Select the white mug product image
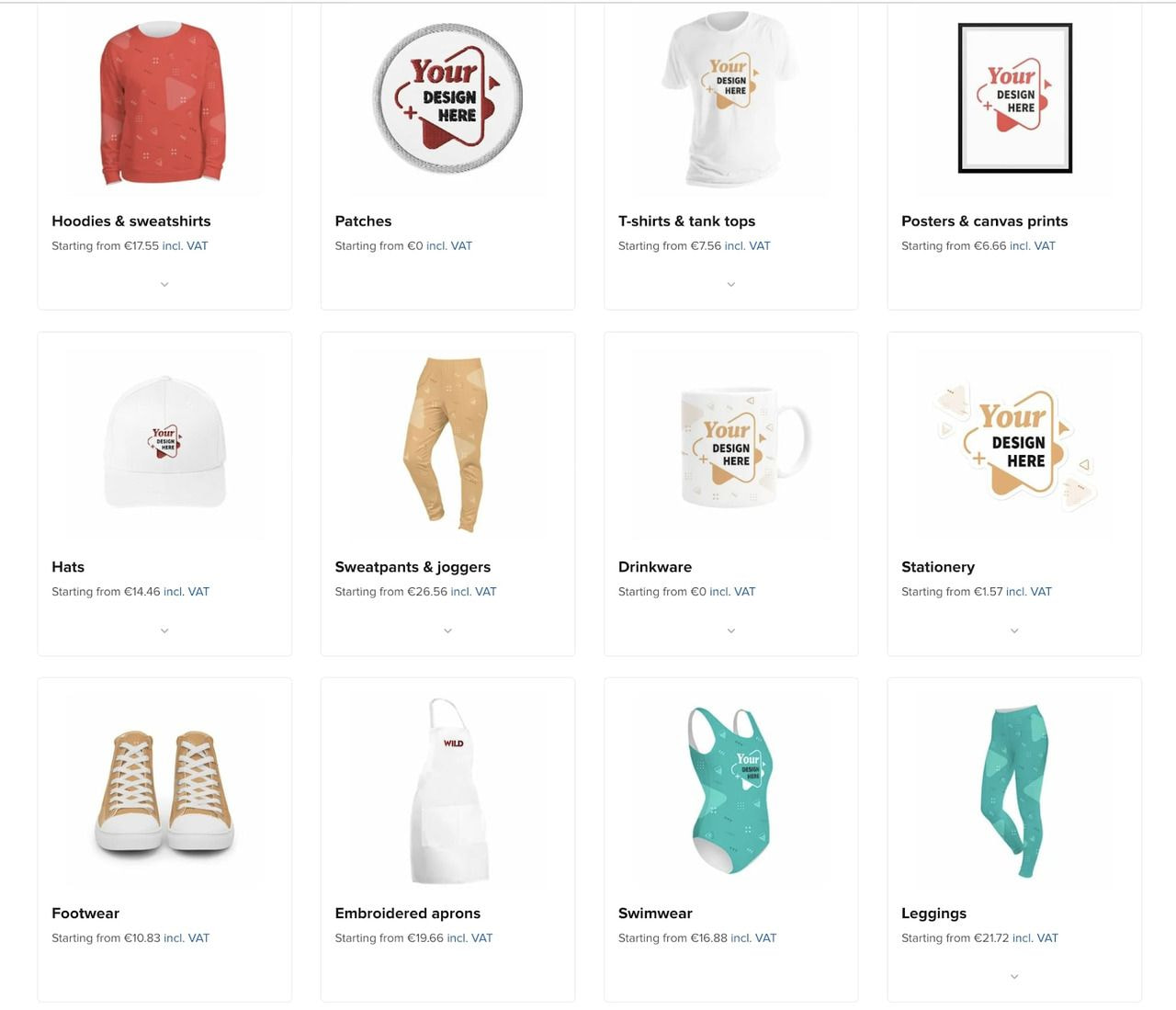 [745, 447]
